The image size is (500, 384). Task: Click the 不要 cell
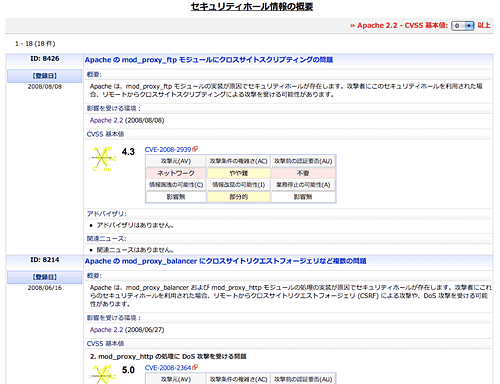[x=303, y=173]
